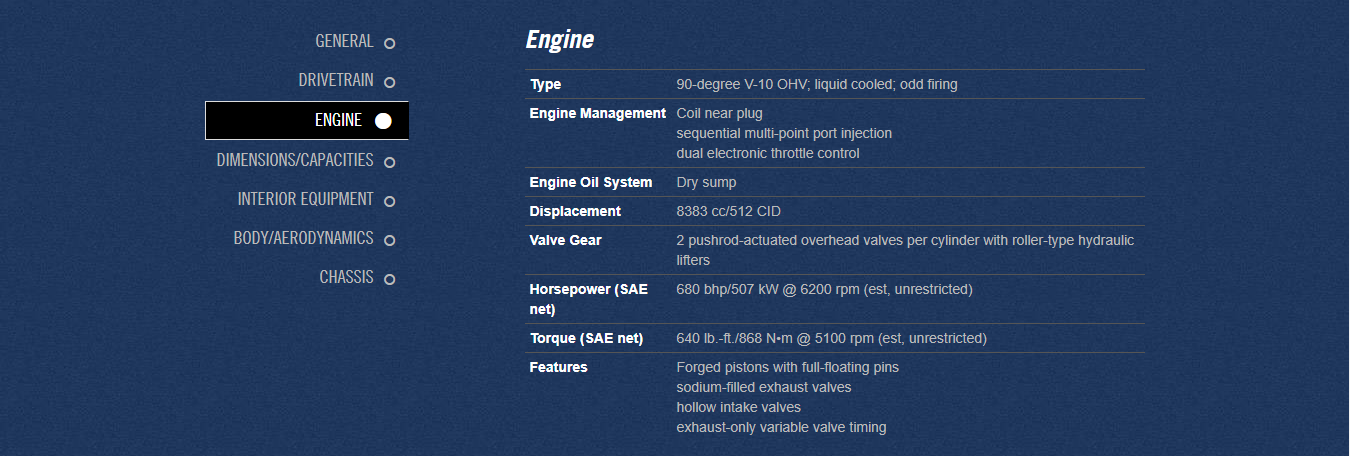Click the circle bullet next to CHASSIS
Image resolution: width=1350 pixels, height=456 pixels.
(389, 279)
